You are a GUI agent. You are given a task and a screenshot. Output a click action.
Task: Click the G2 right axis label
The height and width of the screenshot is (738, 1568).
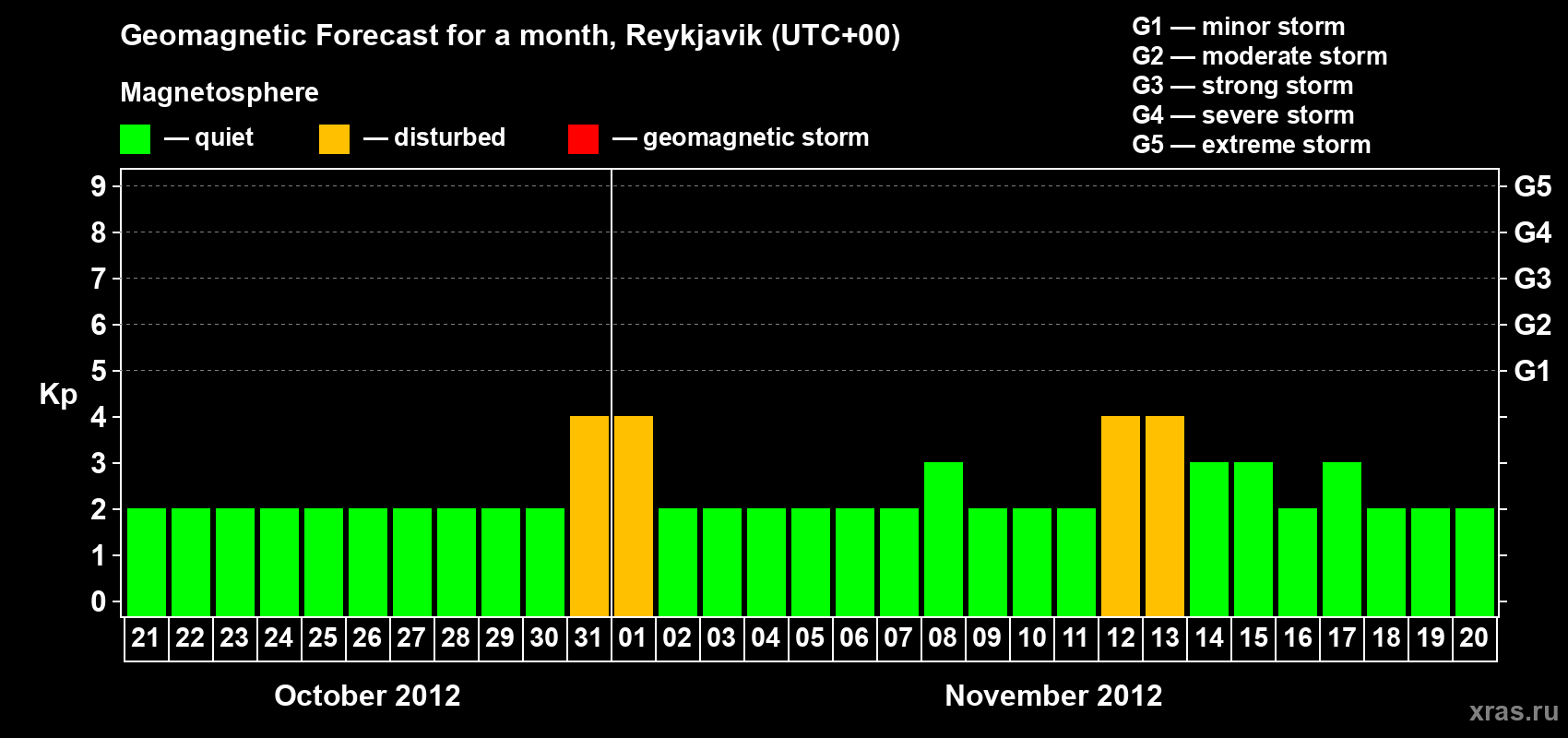(x=1532, y=325)
